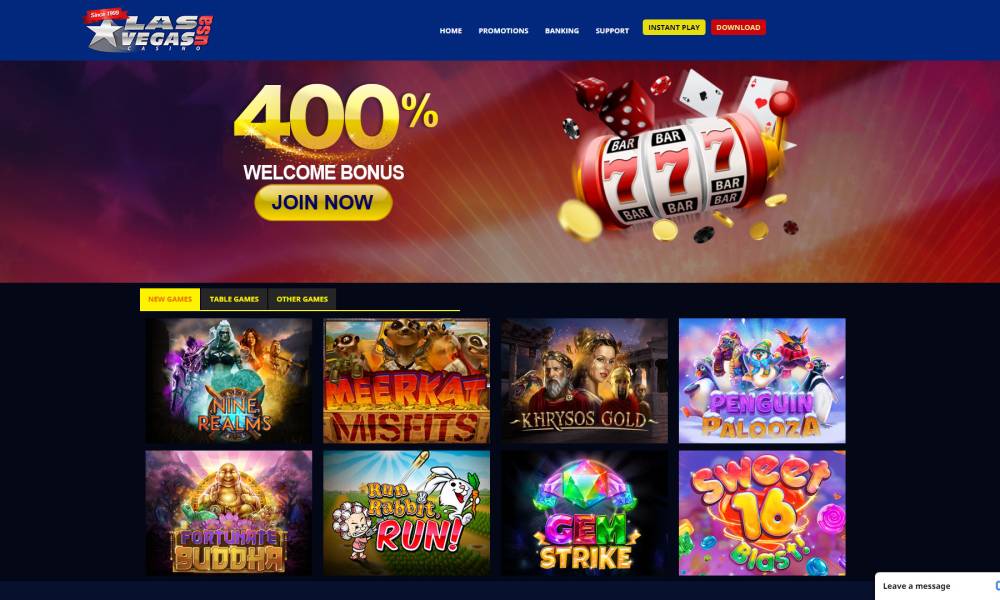1000x600 pixels.
Task: Open the Support page
Action: [612, 31]
